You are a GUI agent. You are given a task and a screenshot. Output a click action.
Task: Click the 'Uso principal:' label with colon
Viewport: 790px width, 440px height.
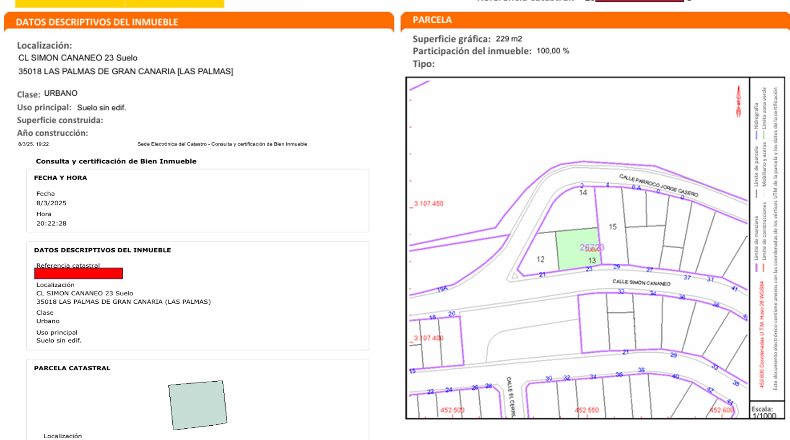click(x=44, y=107)
